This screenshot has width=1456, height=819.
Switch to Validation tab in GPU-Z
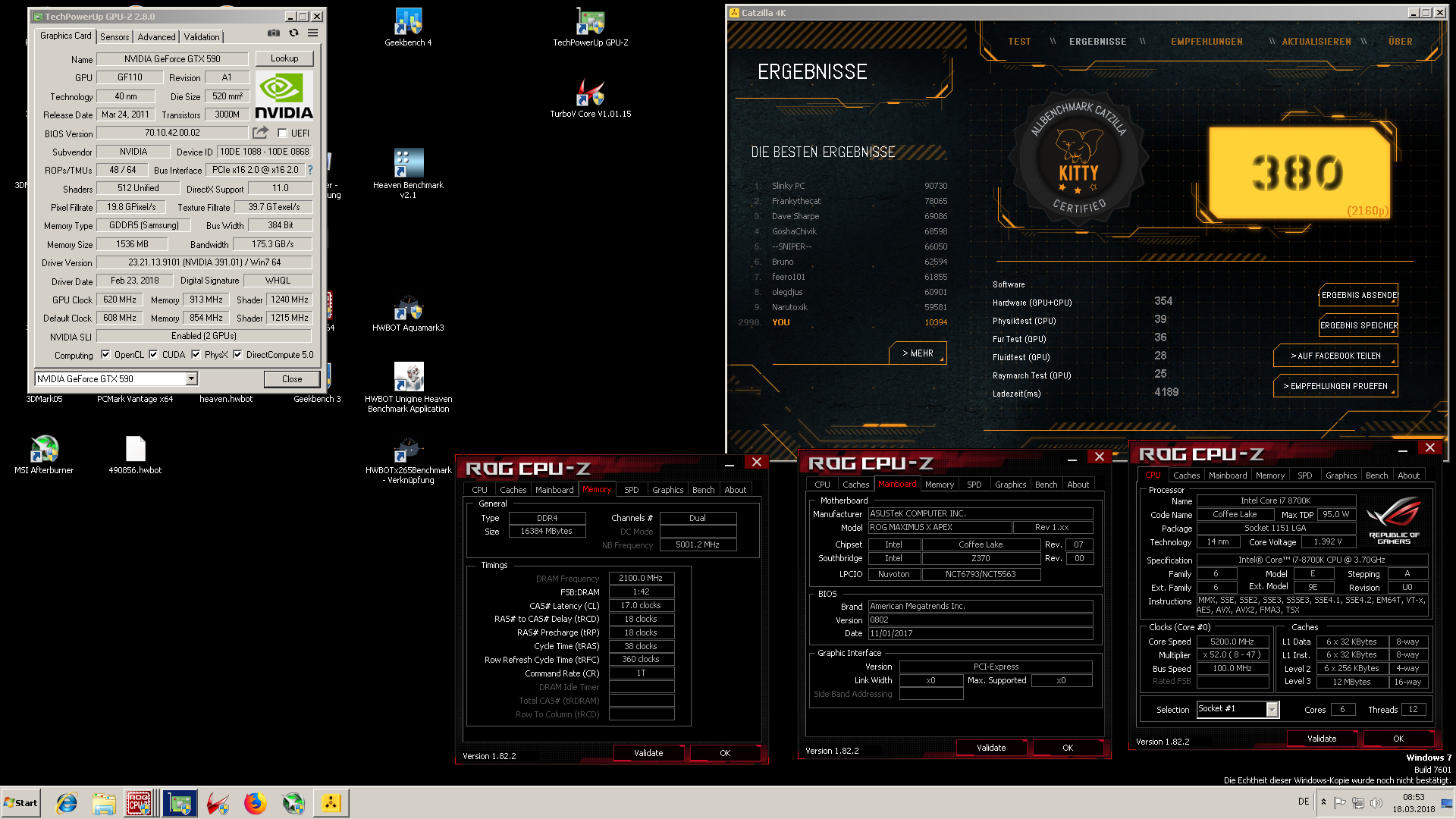(202, 36)
